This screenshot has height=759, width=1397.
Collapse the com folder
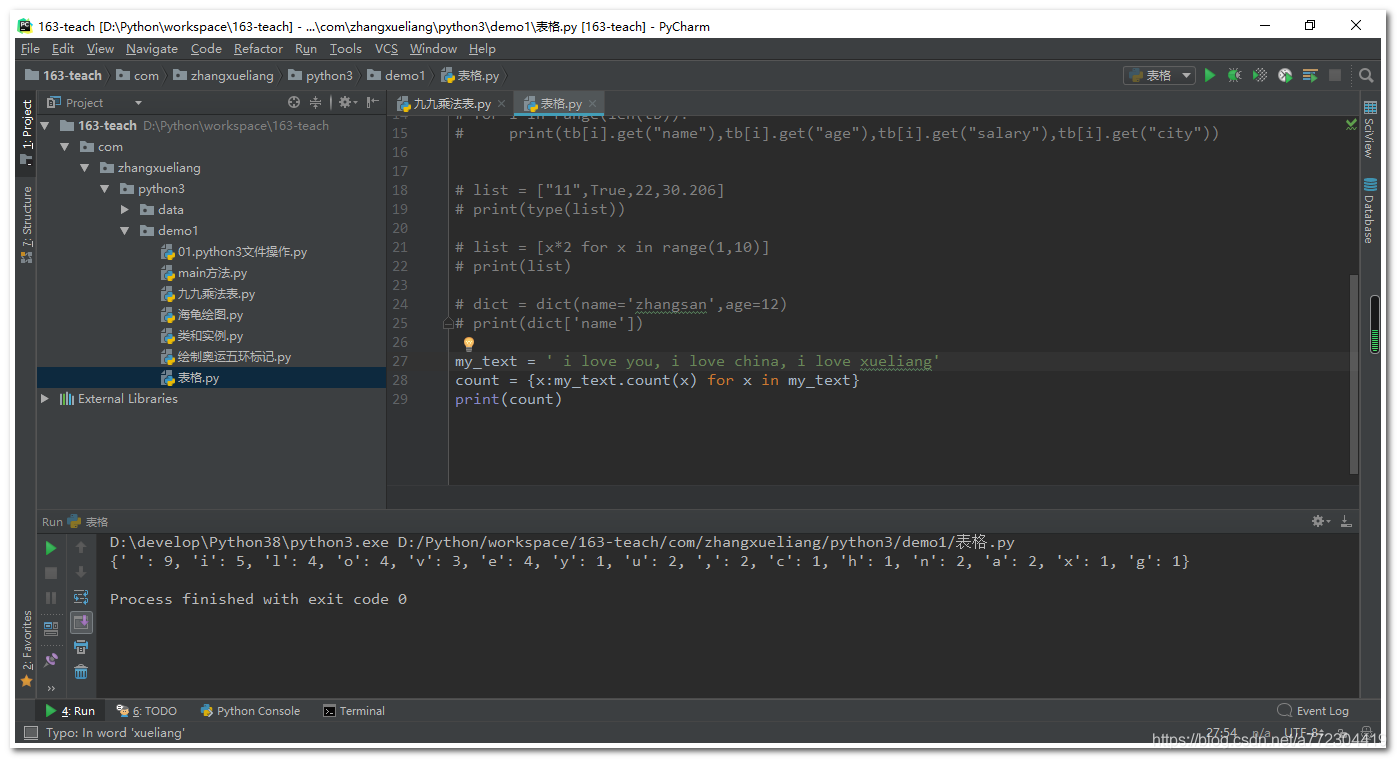[x=65, y=147]
